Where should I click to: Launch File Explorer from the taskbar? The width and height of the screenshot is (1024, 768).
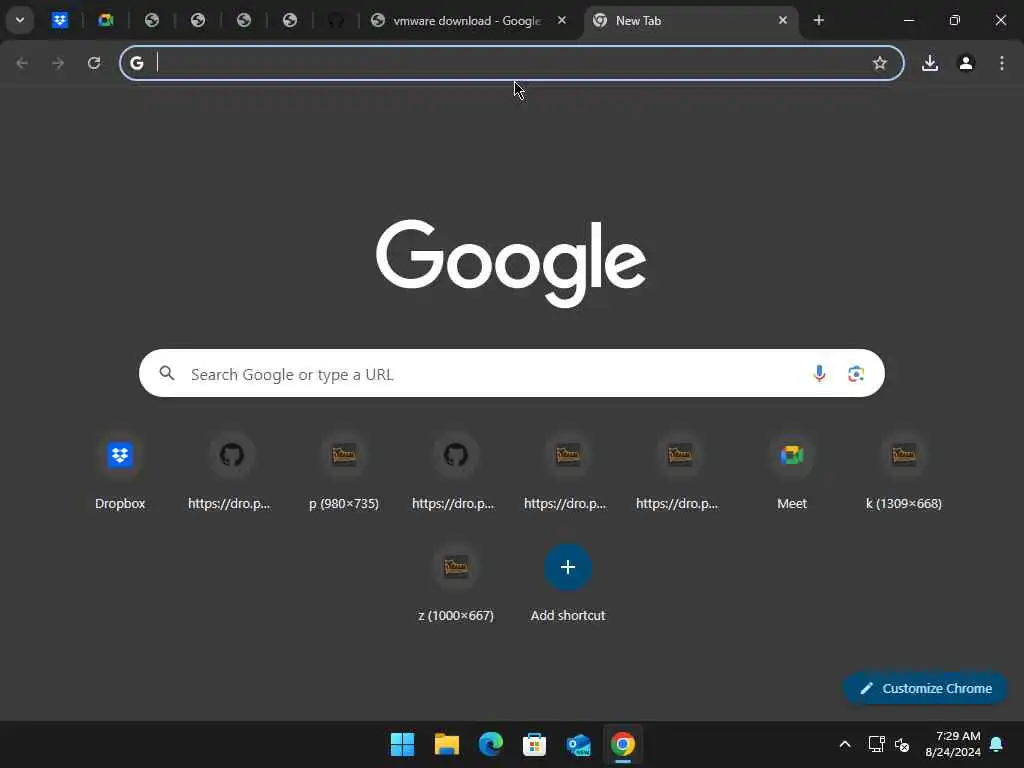pos(447,744)
